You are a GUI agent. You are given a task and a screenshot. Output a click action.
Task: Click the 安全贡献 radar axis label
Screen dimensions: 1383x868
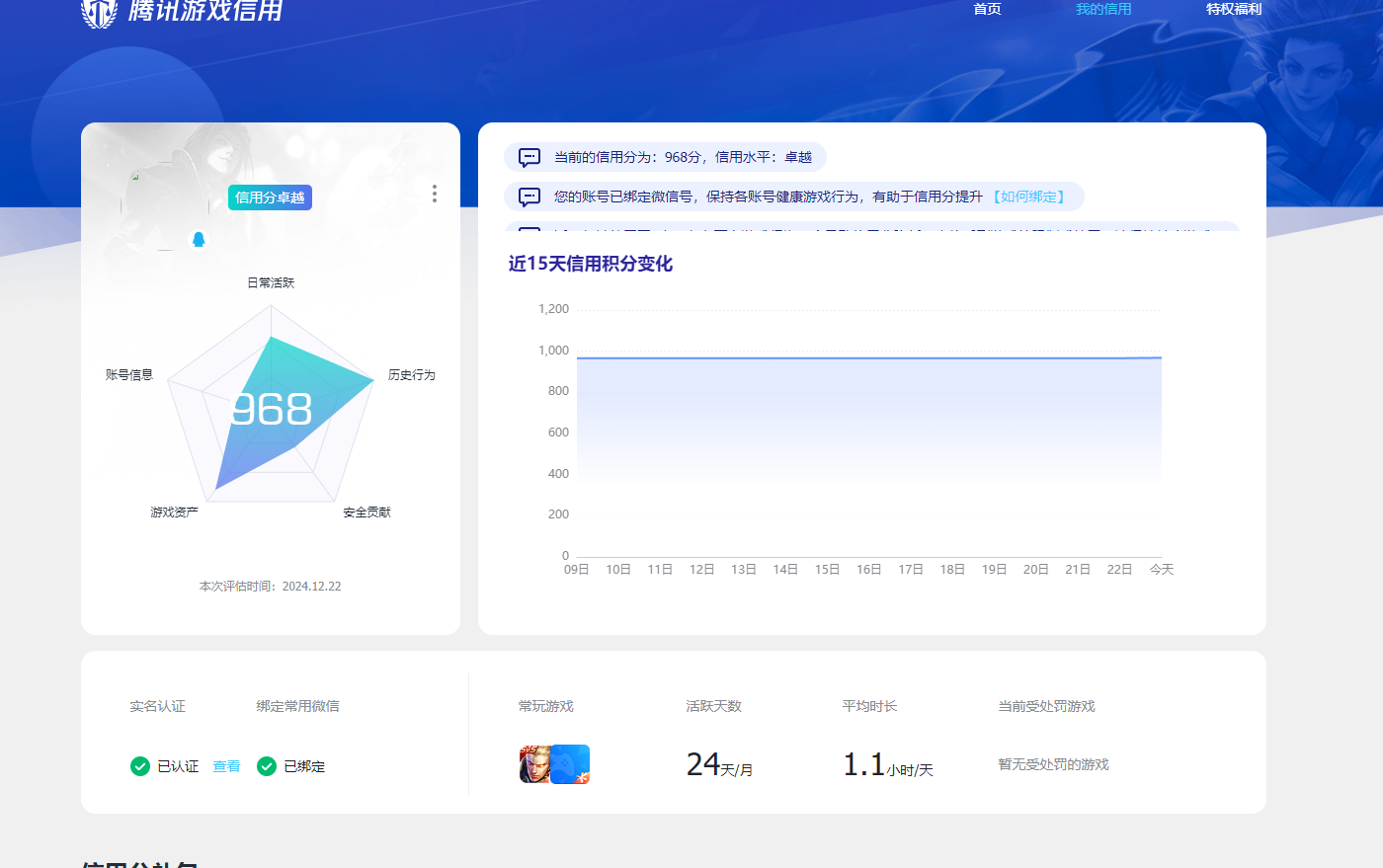point(366,513)
